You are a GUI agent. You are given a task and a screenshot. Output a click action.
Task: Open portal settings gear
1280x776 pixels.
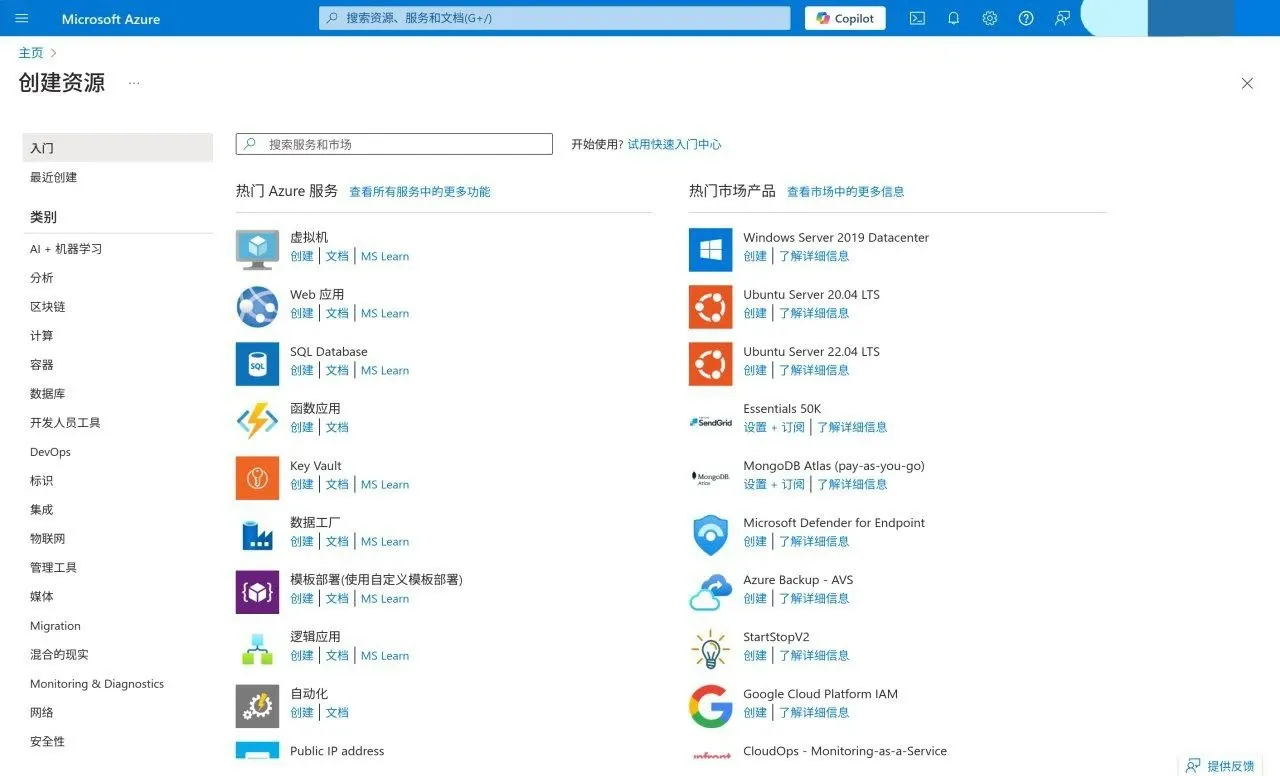[989, 18]
